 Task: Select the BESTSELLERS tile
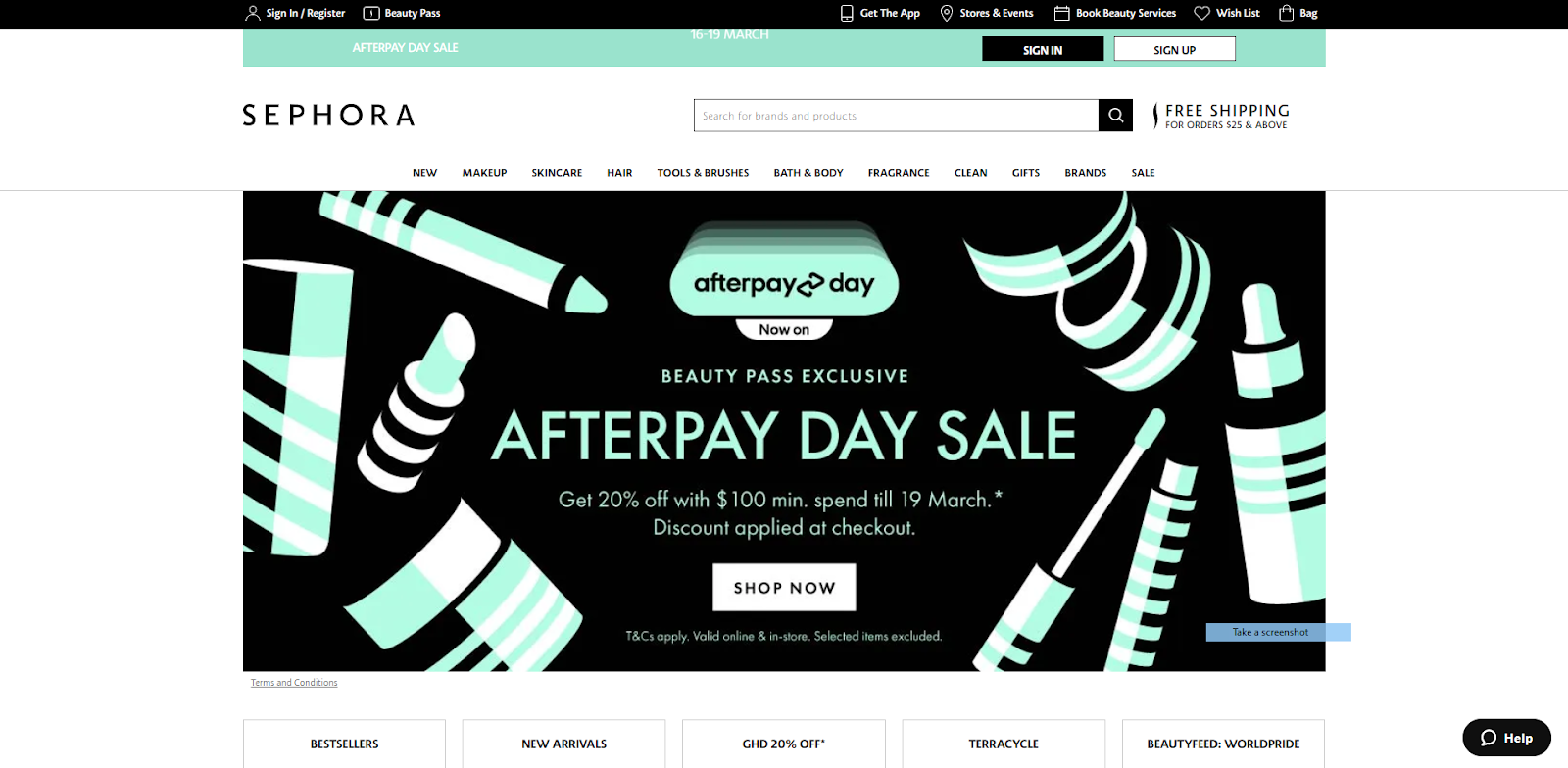344,744
